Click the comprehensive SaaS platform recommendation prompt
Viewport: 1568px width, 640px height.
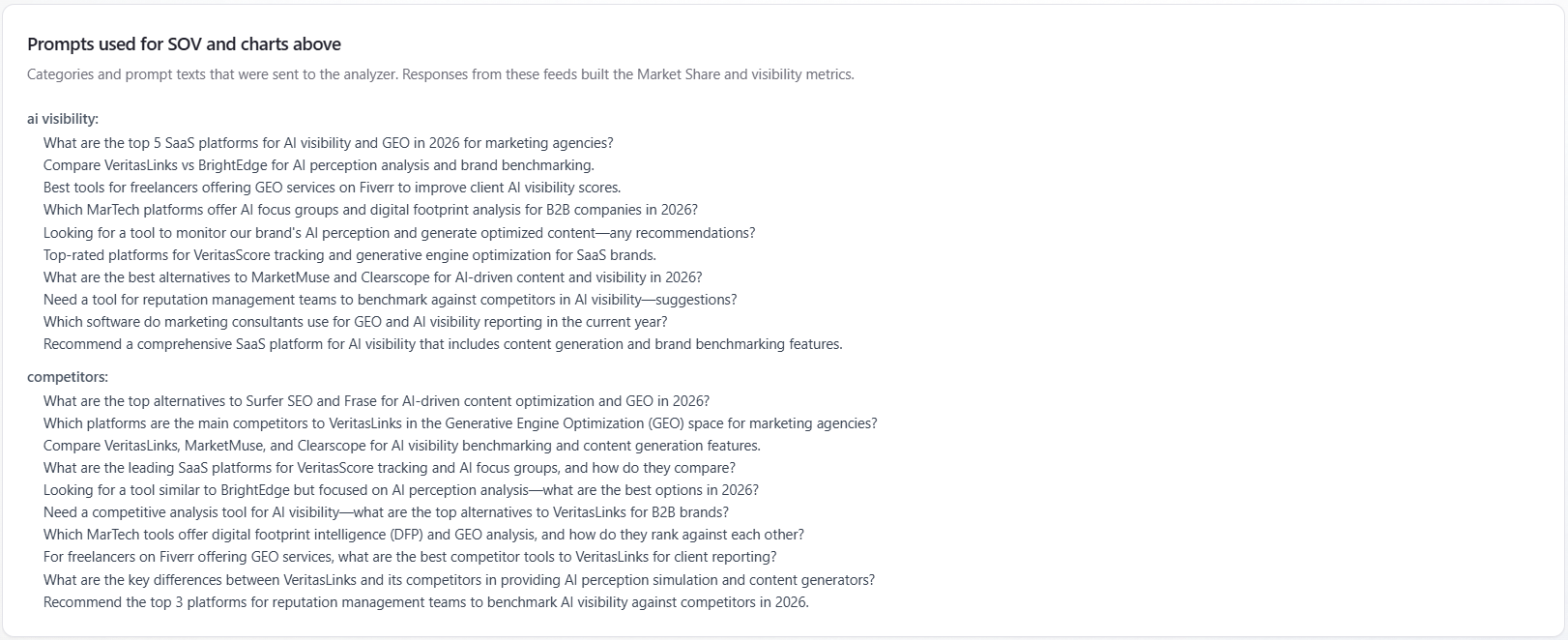tap(442, 344)
